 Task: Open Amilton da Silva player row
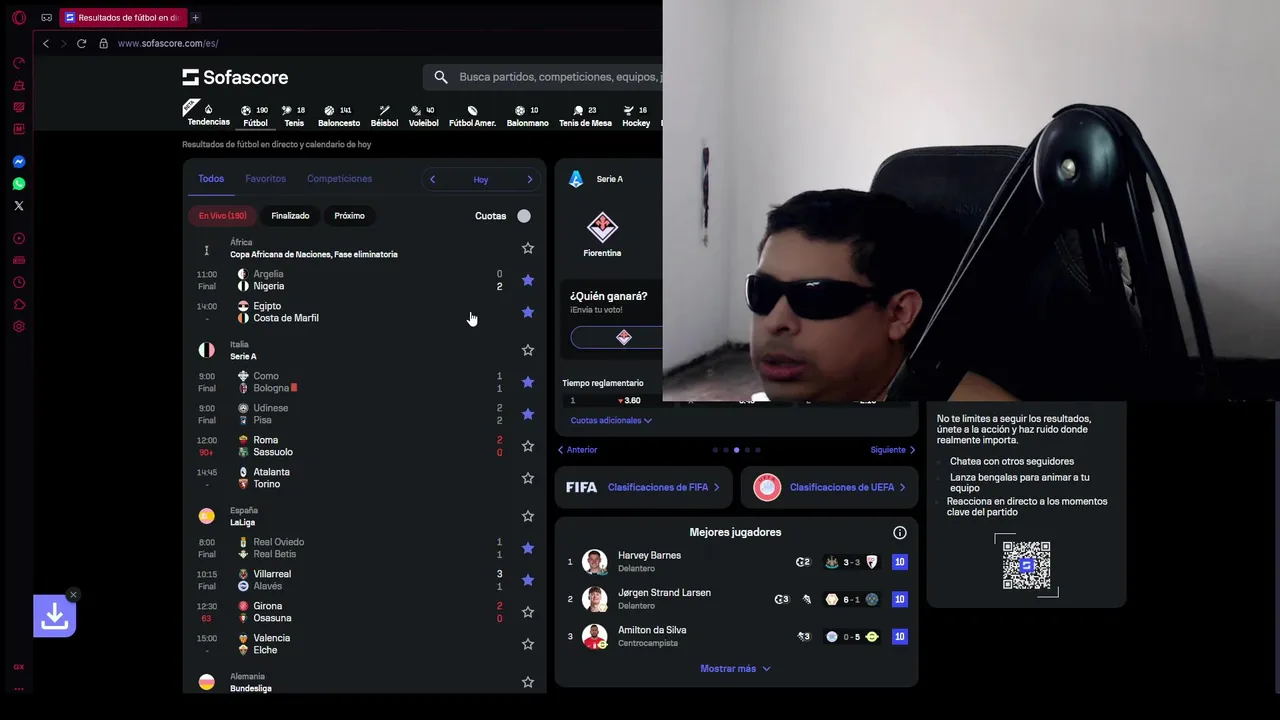coord(736,637)
